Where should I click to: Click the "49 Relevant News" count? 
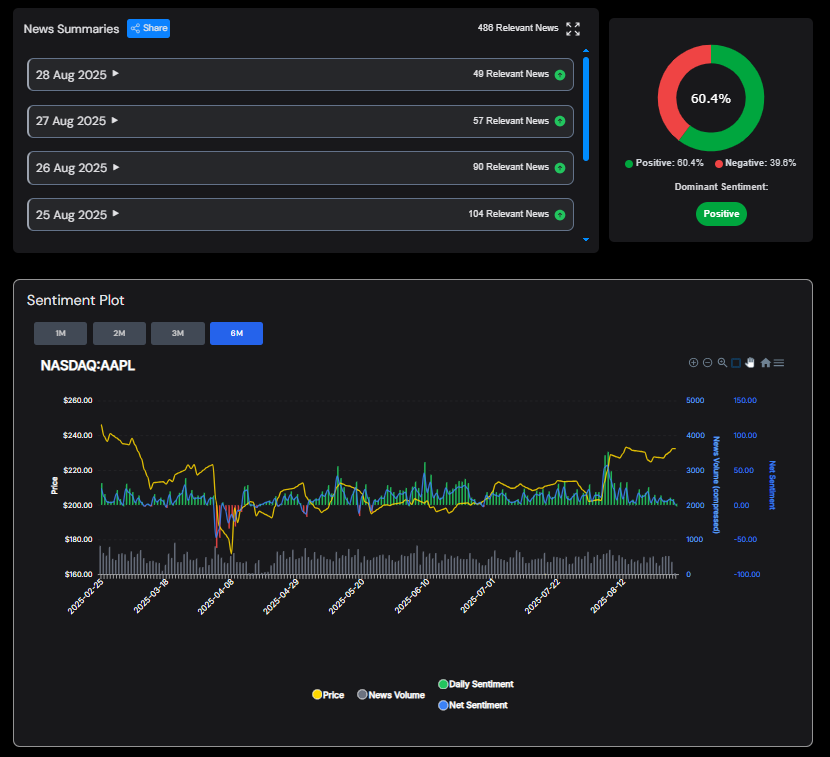click(x=511, y=74)
